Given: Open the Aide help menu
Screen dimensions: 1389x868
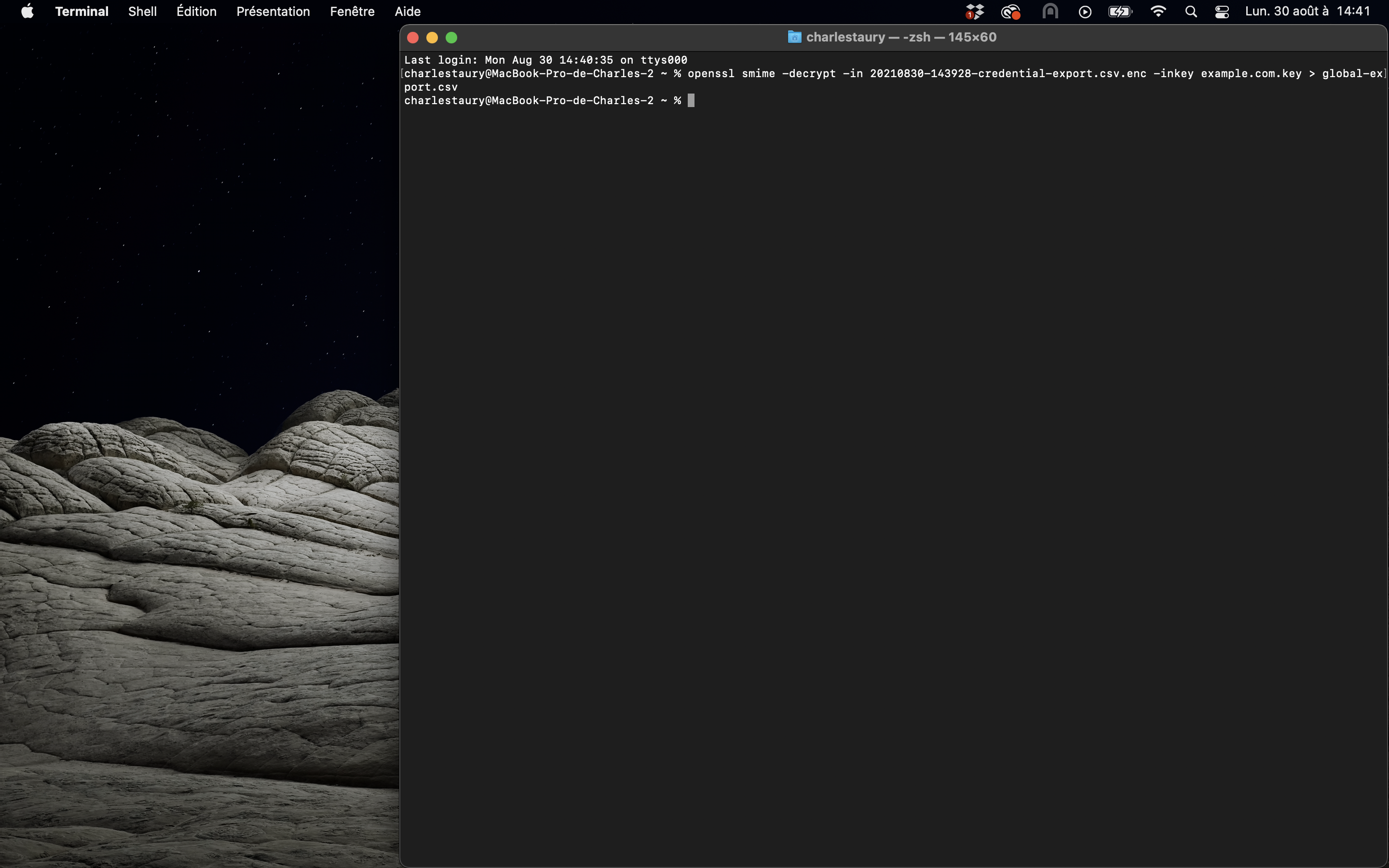Looking at the screenshot, I should coord(408,12).
